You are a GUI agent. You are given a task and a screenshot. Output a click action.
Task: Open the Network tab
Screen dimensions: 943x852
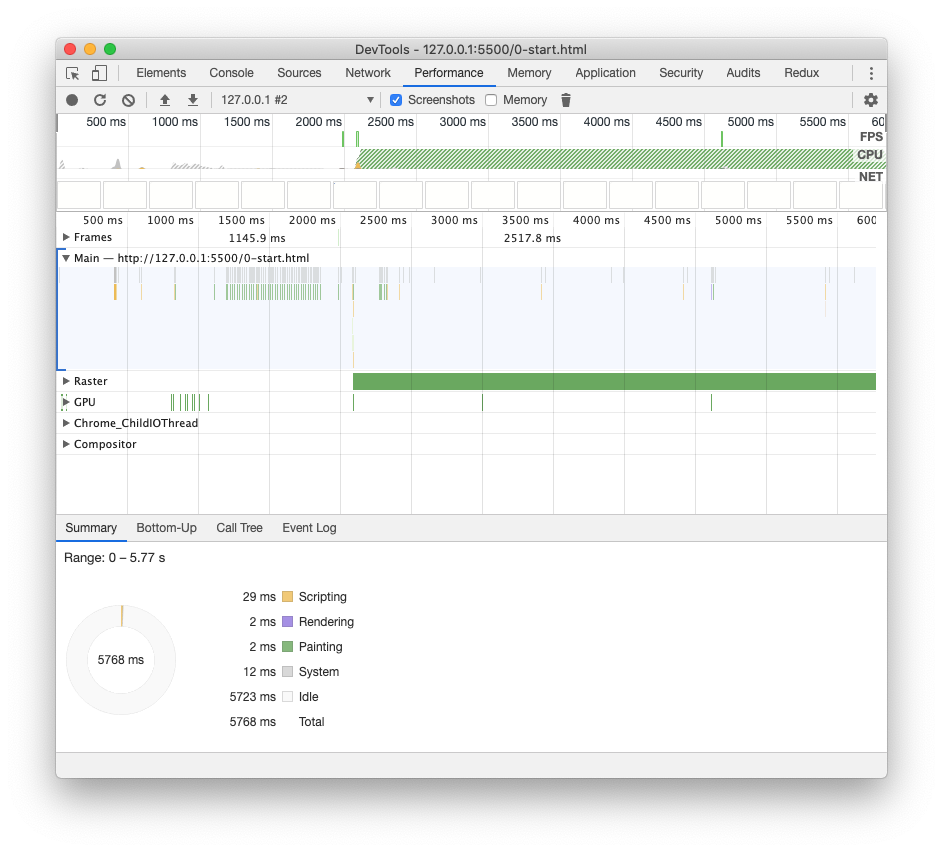(368, 73)
